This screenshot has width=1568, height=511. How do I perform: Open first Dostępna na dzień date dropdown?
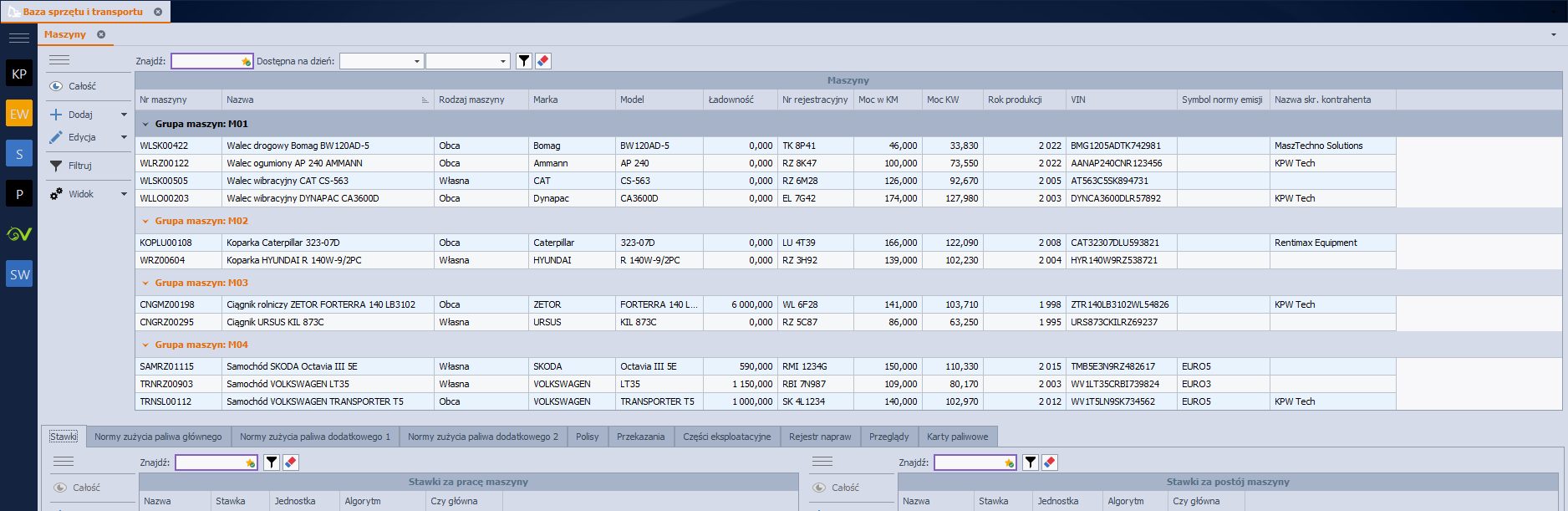pos(416,61)
